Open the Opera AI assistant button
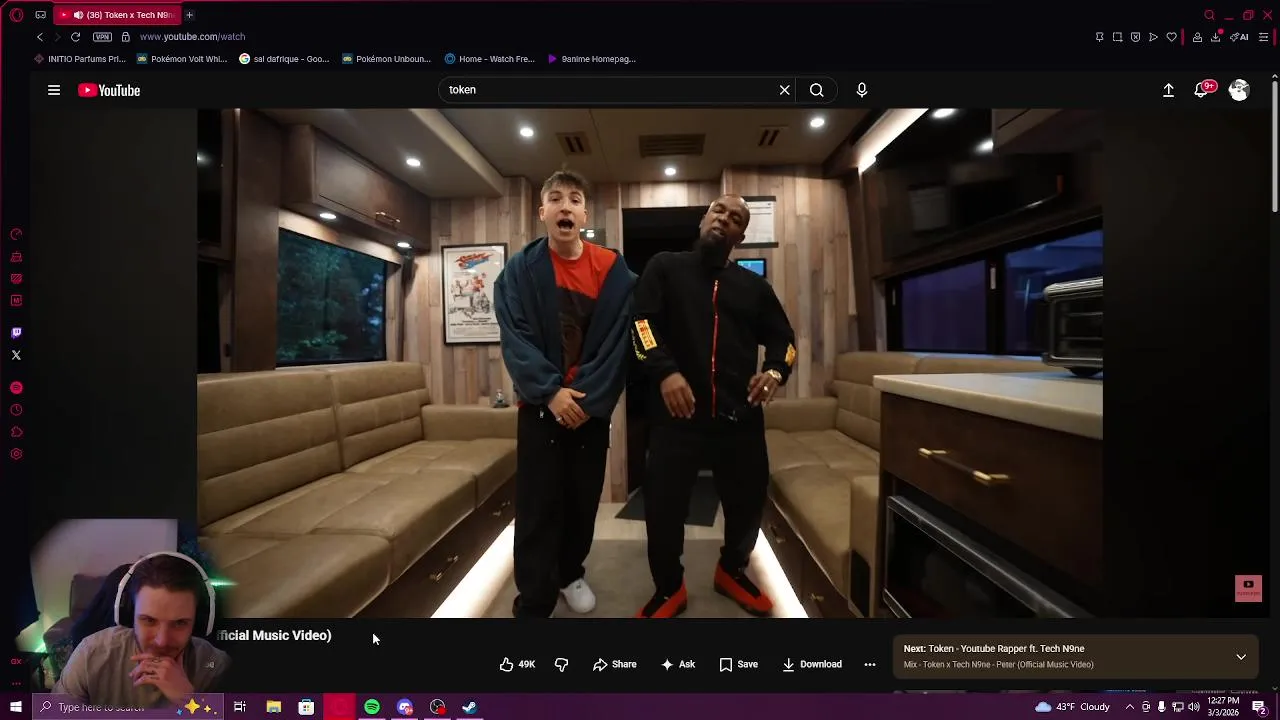 [1240, 37]
